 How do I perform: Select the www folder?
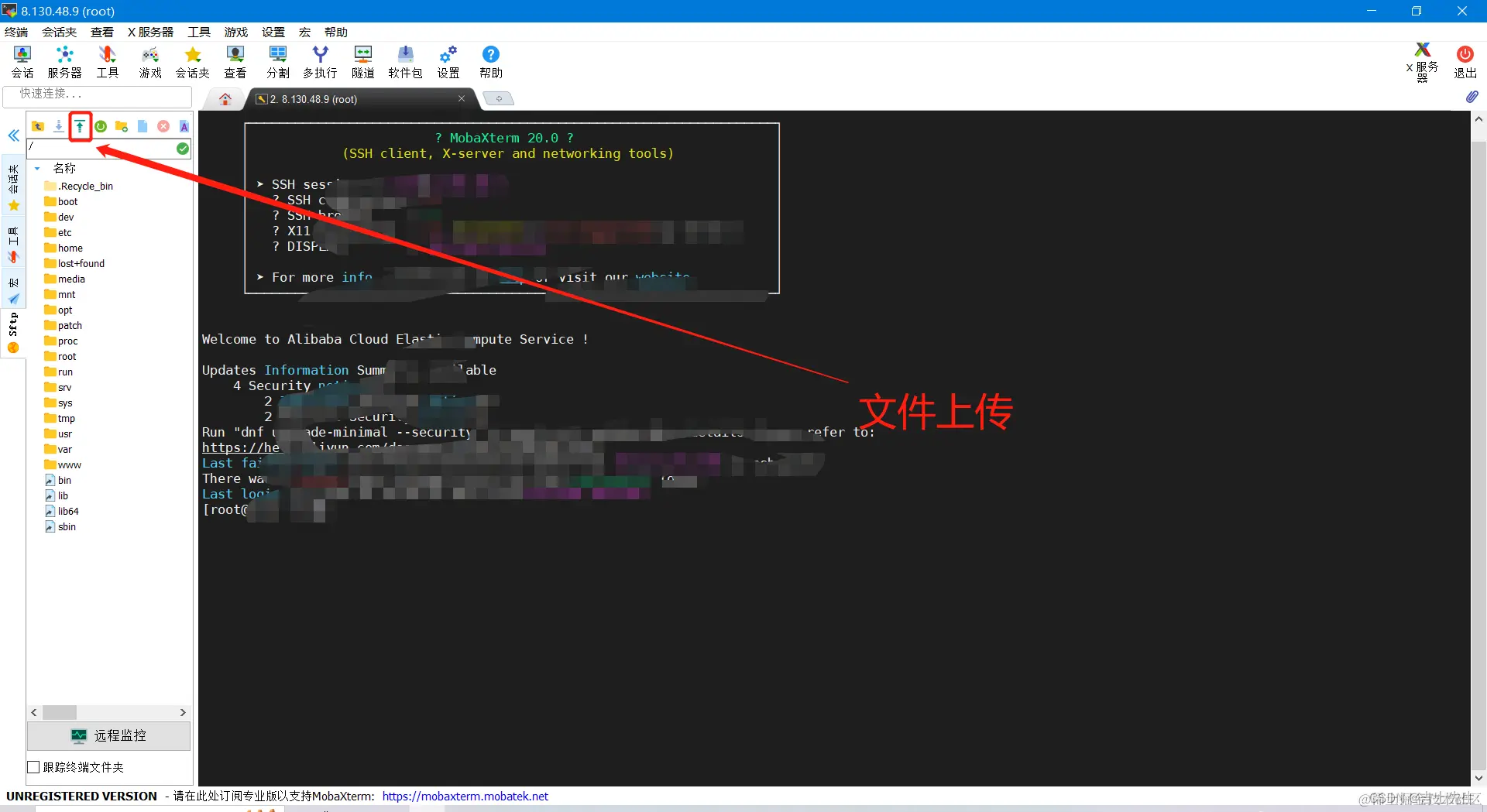coord(63,464)
